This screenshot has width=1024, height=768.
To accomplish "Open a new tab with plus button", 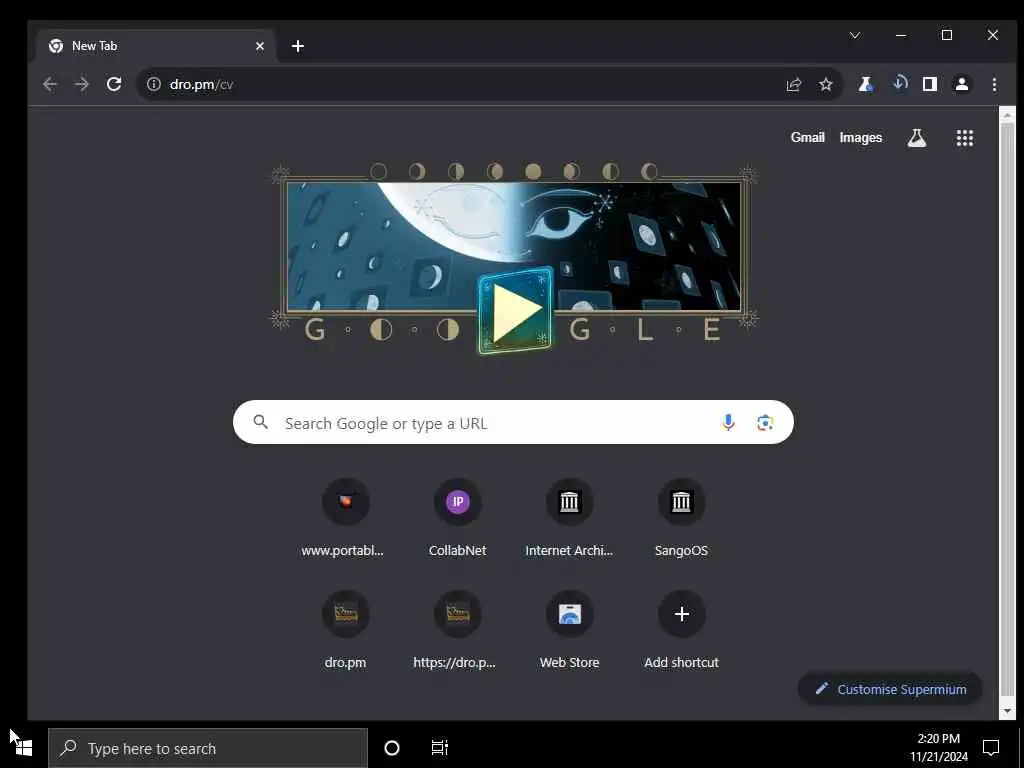I will click(x=298, y=46).
